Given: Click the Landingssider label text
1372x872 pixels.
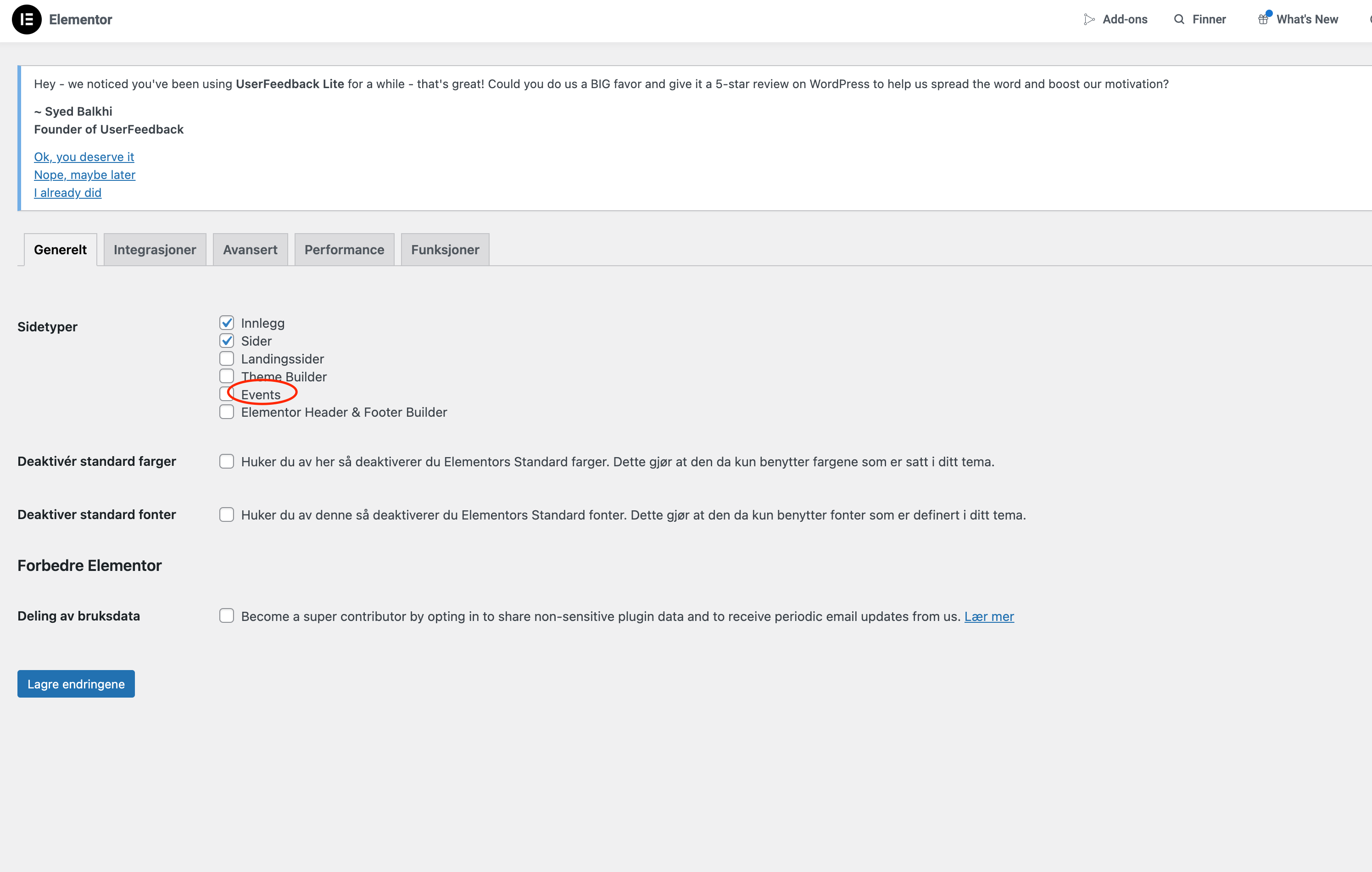Looking at the screenshot, I should coord(283,359).
